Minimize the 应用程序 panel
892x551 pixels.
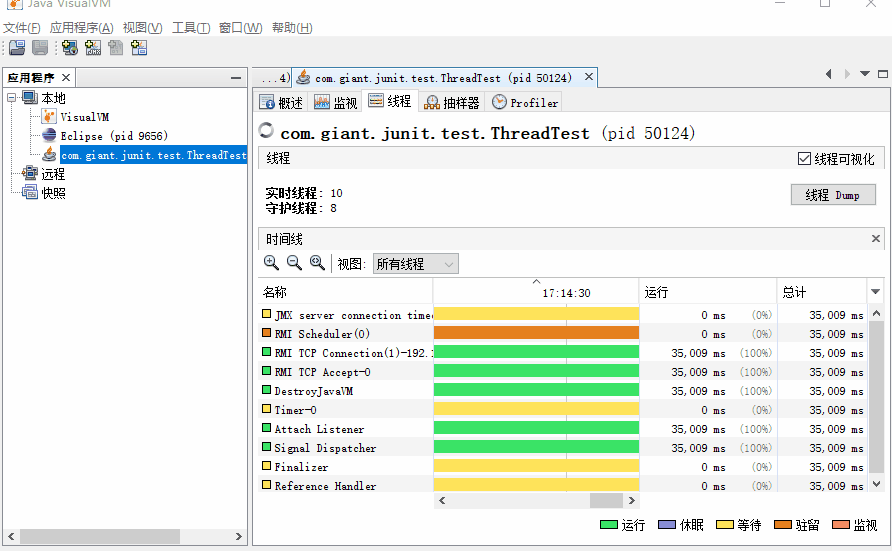click(x=236, y=78)
